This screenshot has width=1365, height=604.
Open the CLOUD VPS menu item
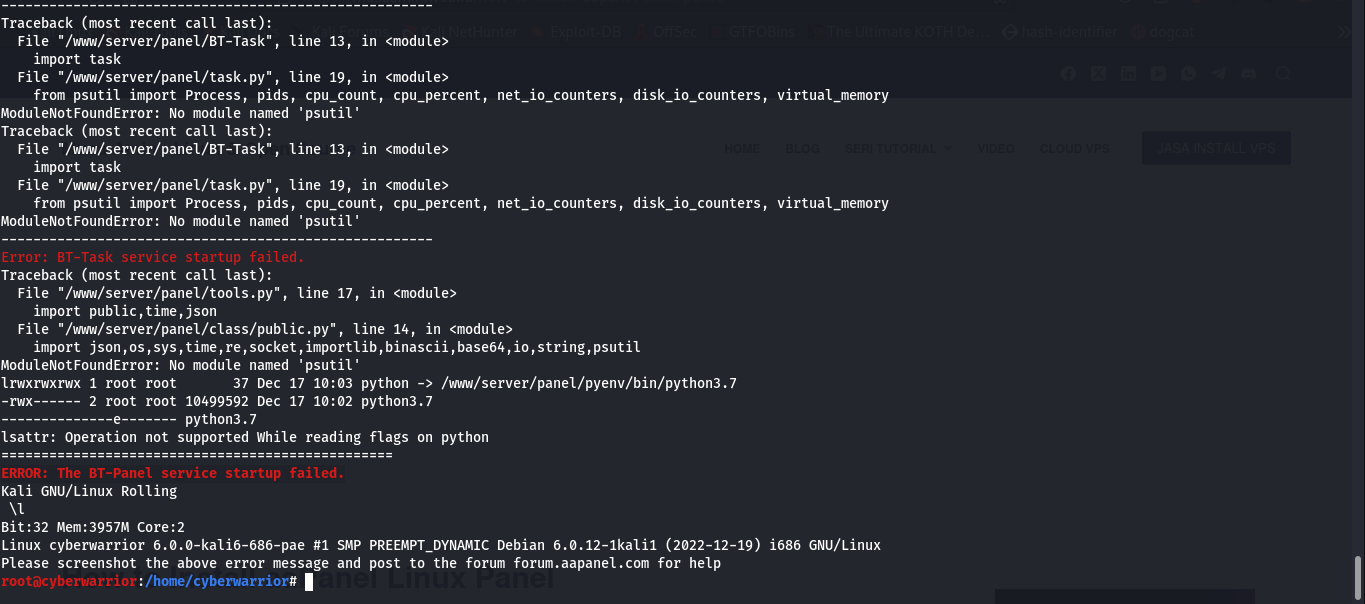1075,148
